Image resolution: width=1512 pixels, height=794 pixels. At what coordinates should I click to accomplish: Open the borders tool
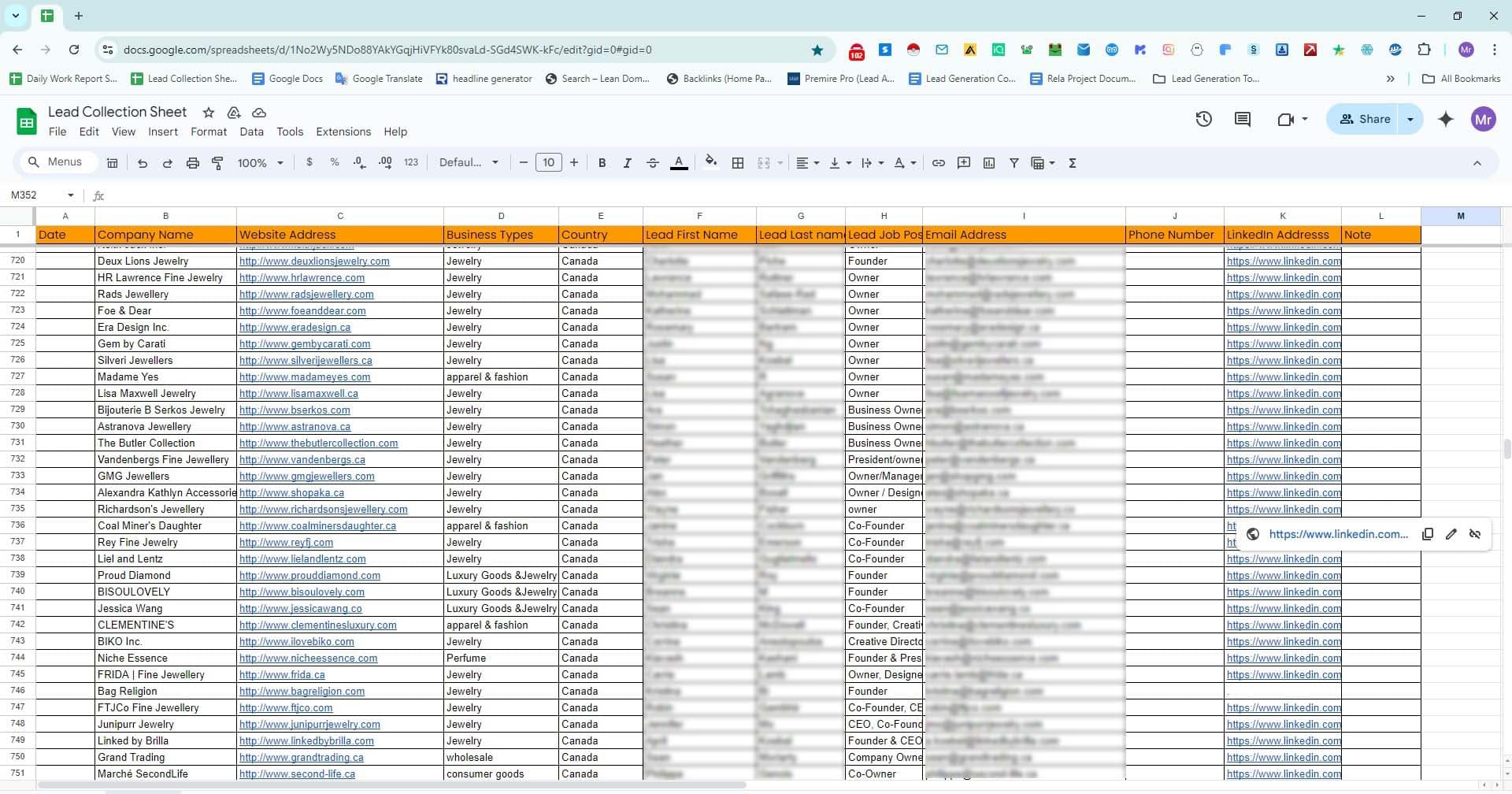738,163
